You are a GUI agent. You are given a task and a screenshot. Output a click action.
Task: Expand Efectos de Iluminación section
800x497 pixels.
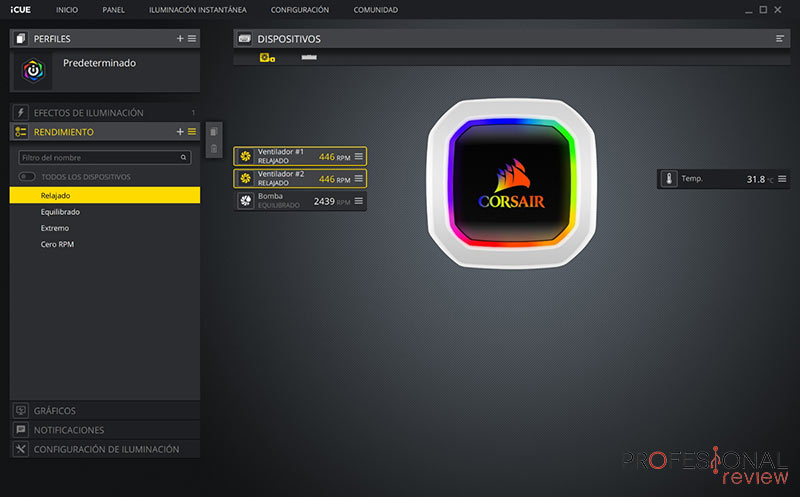[x=105, y=113]
